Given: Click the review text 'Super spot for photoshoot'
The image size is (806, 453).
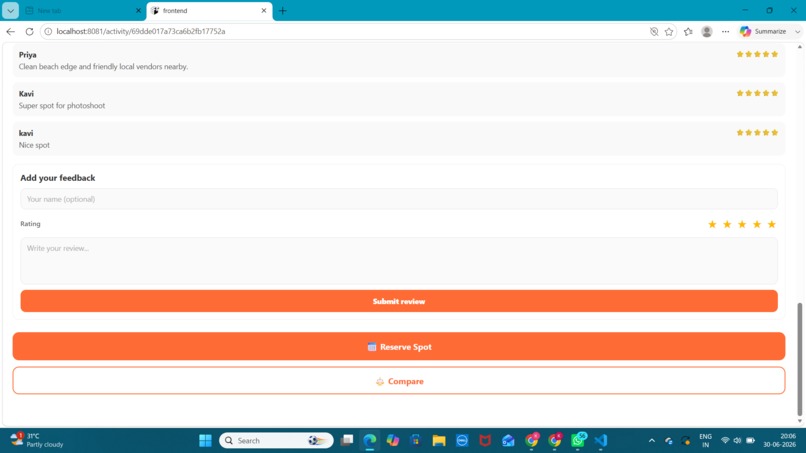Looking at the screenshot, I should [62, 105].
